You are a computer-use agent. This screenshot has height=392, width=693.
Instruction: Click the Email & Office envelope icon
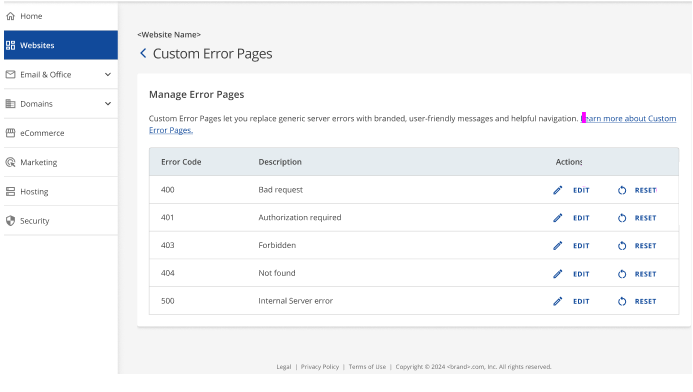(x=11, y=74)
